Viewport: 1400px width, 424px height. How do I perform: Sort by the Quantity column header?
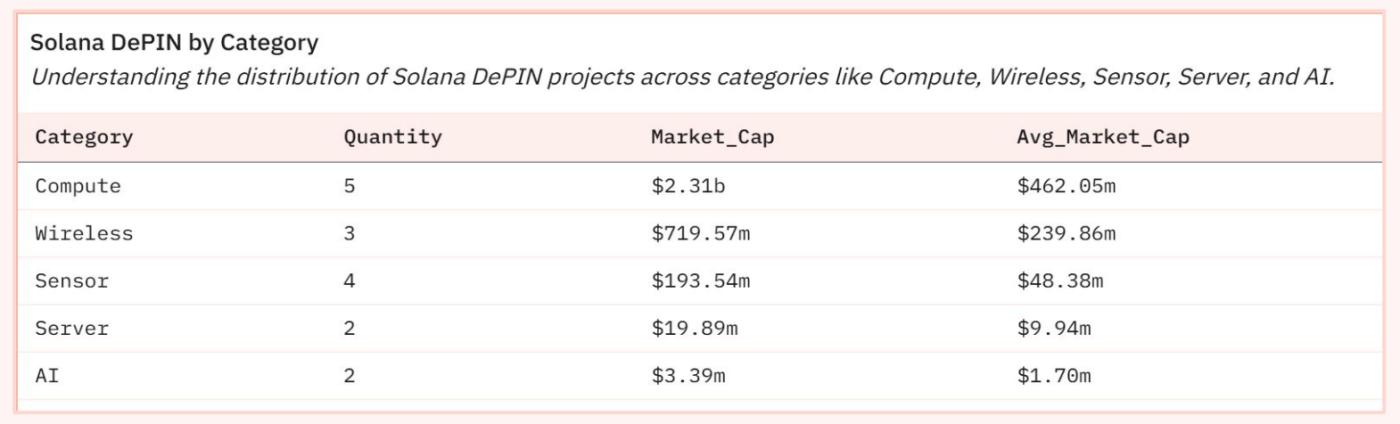pos(392,137)
